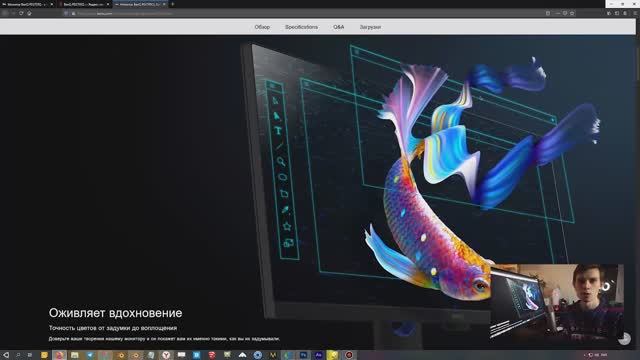Screen dimensions: 640x360
Task: Open the browser hamburger menu
Action: pyautogui.click(x=635, y=13)
